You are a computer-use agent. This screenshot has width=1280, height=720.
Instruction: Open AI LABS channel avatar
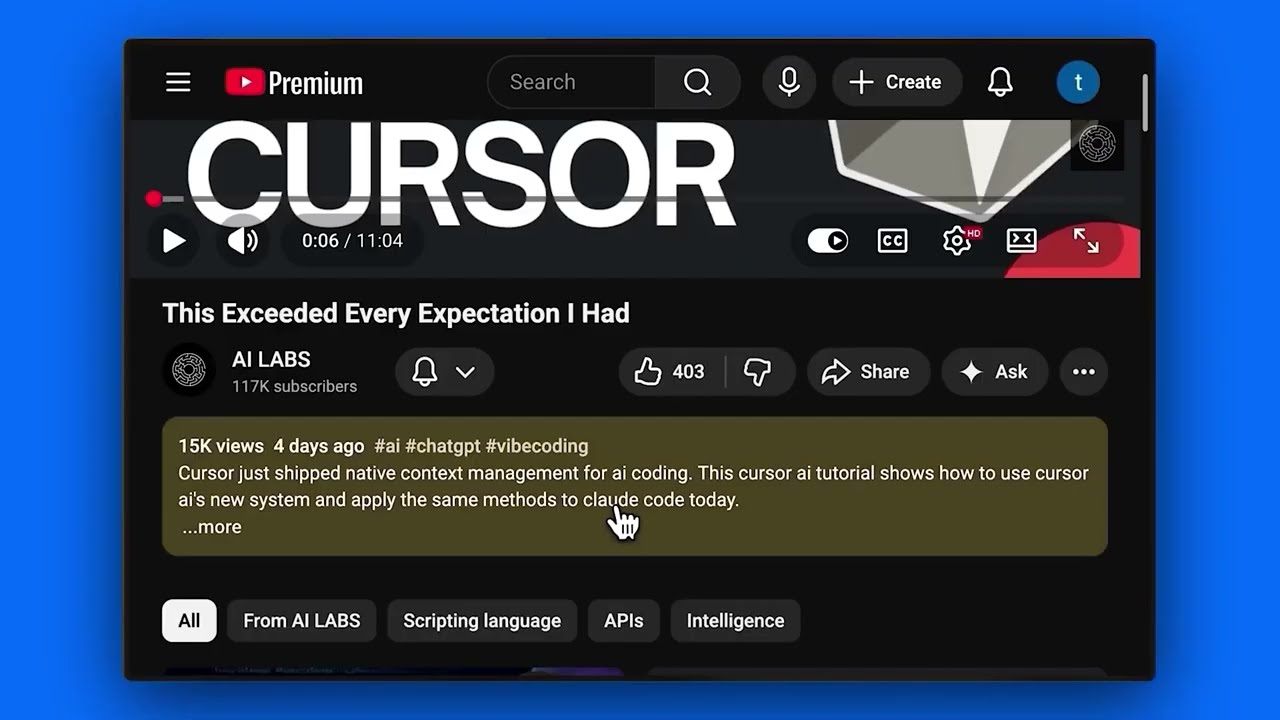(x=189, y=371)
